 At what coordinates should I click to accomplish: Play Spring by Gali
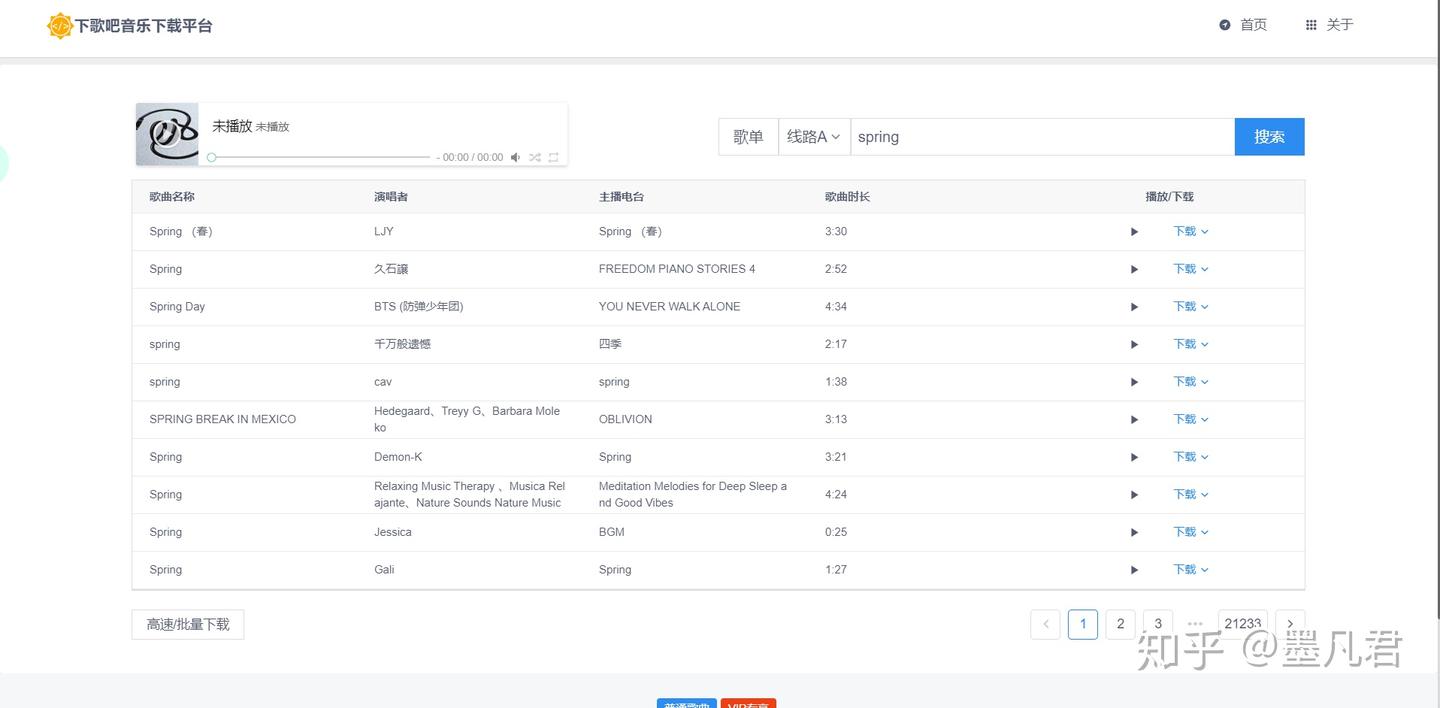coord(1134,570)
